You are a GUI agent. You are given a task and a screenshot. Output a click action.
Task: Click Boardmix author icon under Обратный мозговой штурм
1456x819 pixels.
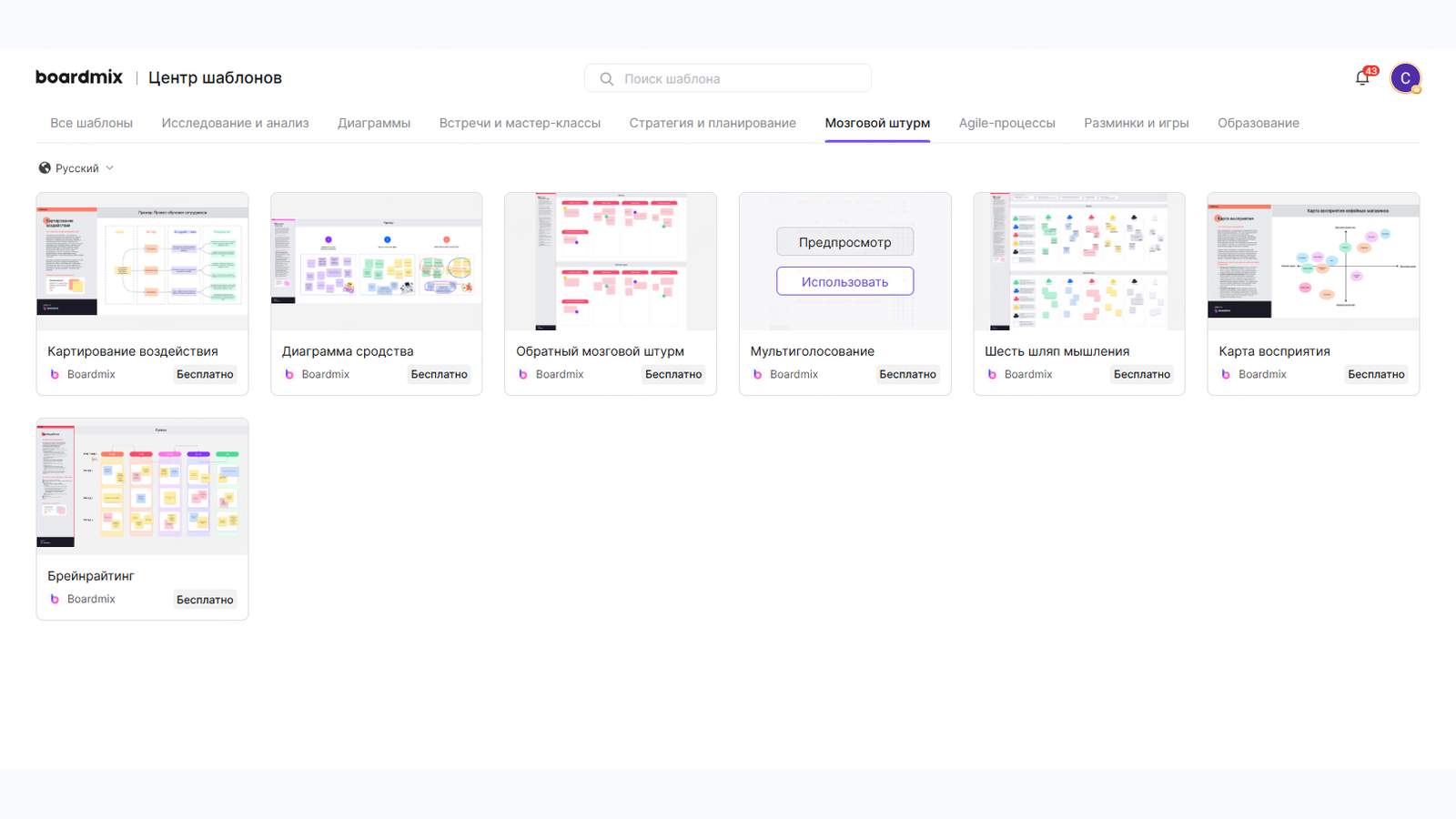coord(523,375)
